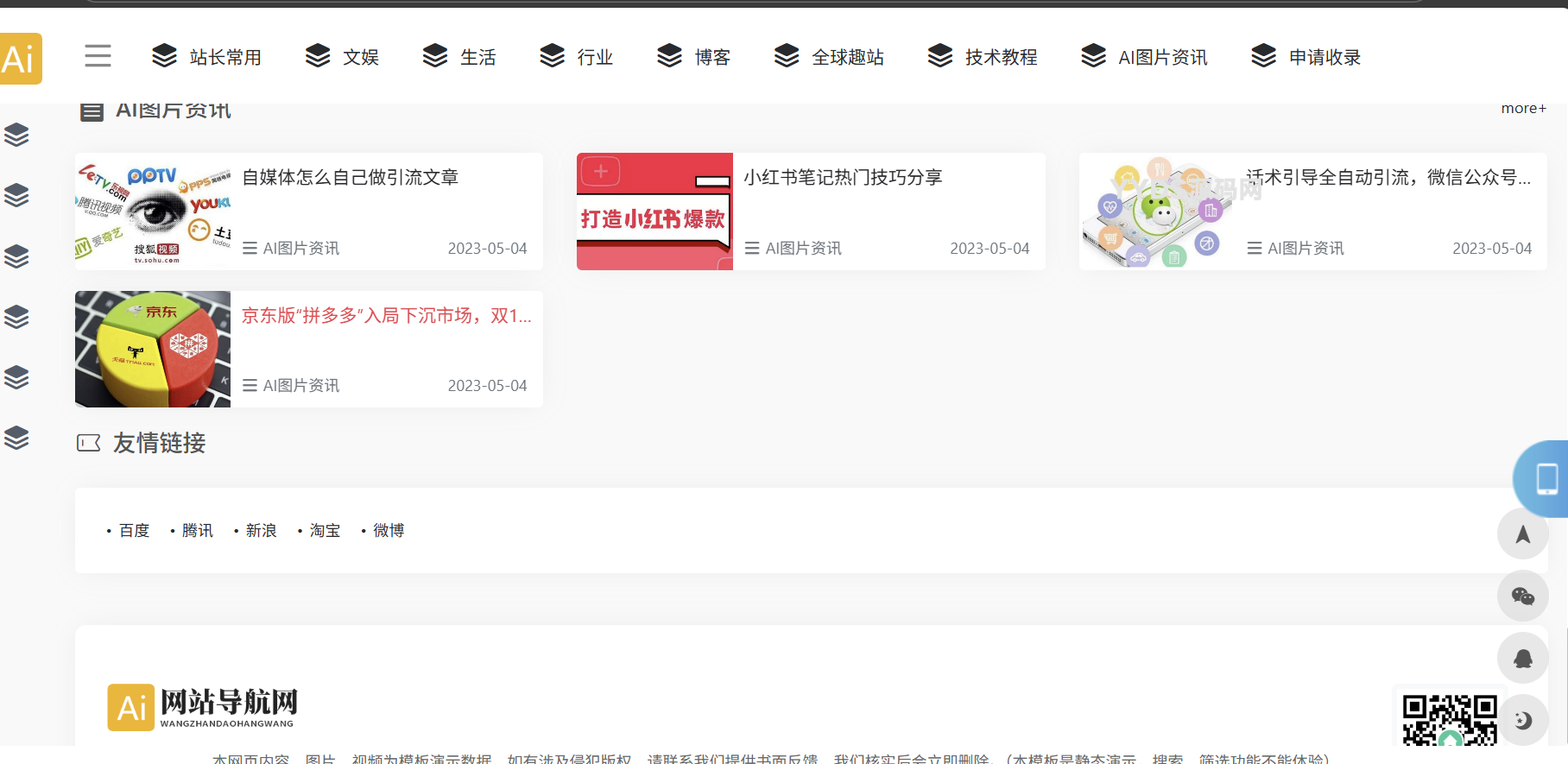Click the orange Ai logo icon

20,59
